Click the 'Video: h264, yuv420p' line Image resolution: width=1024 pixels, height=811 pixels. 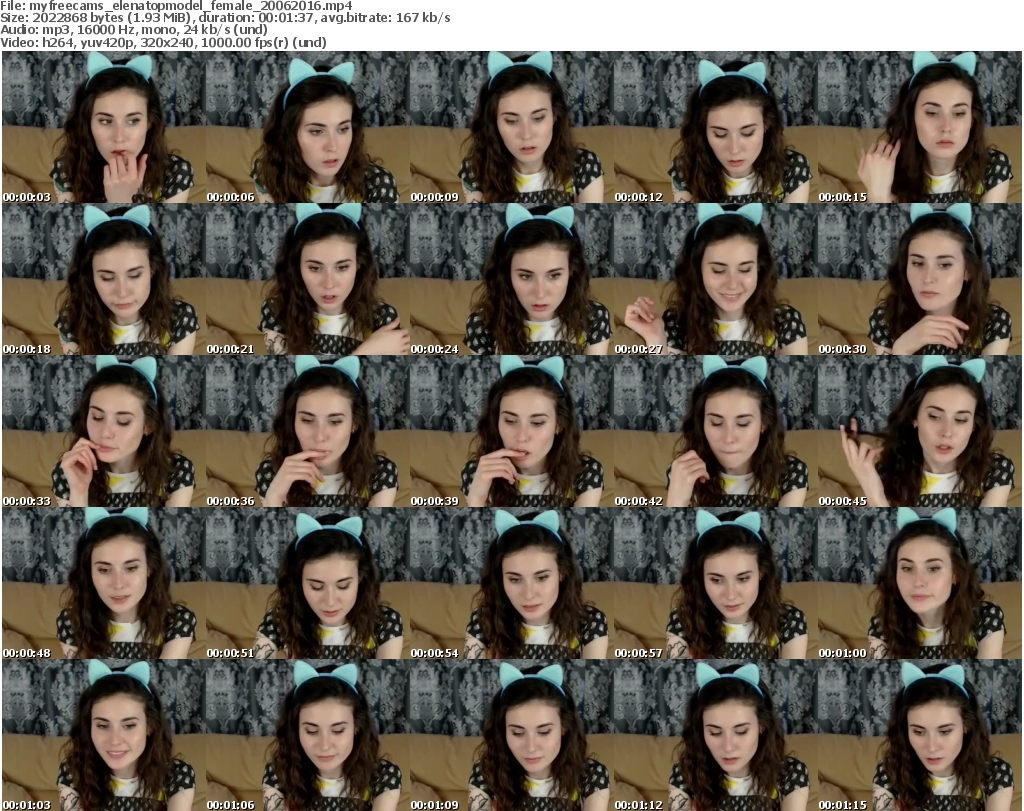tap(163, 42)
